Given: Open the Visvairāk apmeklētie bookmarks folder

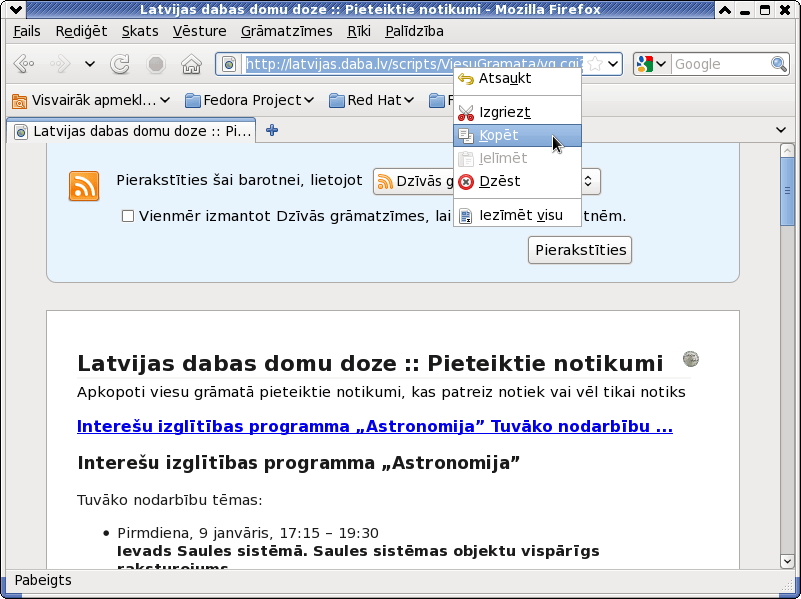Looking at the screenshot, I should coord(91,100).
